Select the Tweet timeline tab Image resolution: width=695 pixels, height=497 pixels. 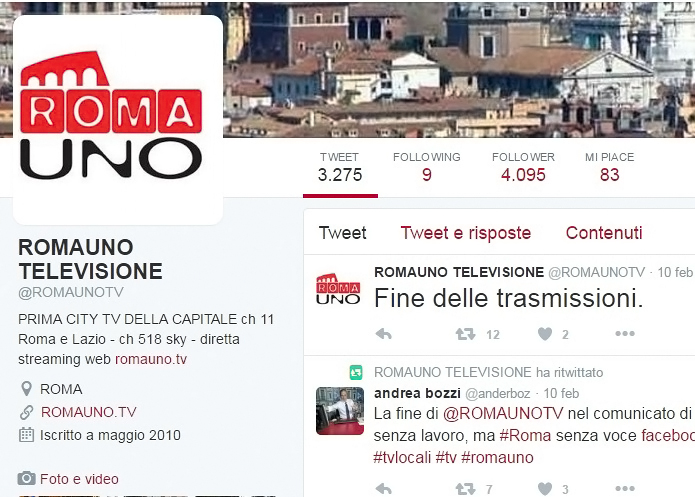coord(342,233)
